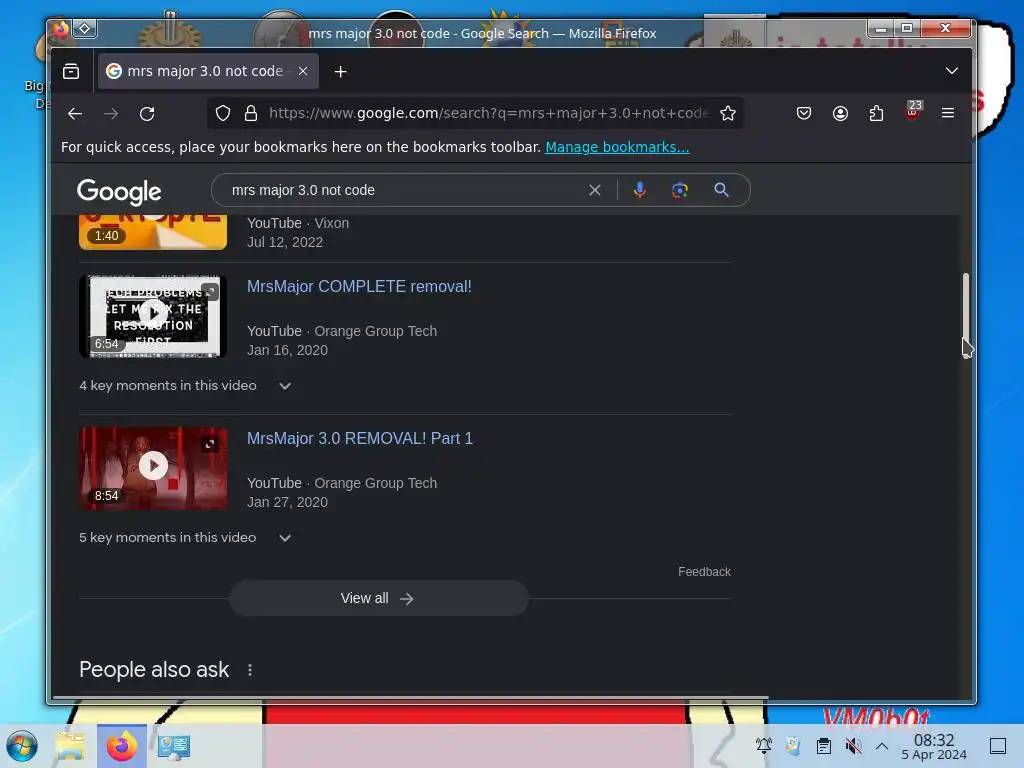Viewport: 1024px width, 768px height.
Task: Click the show desktop taskbar button
Action: 998,745
